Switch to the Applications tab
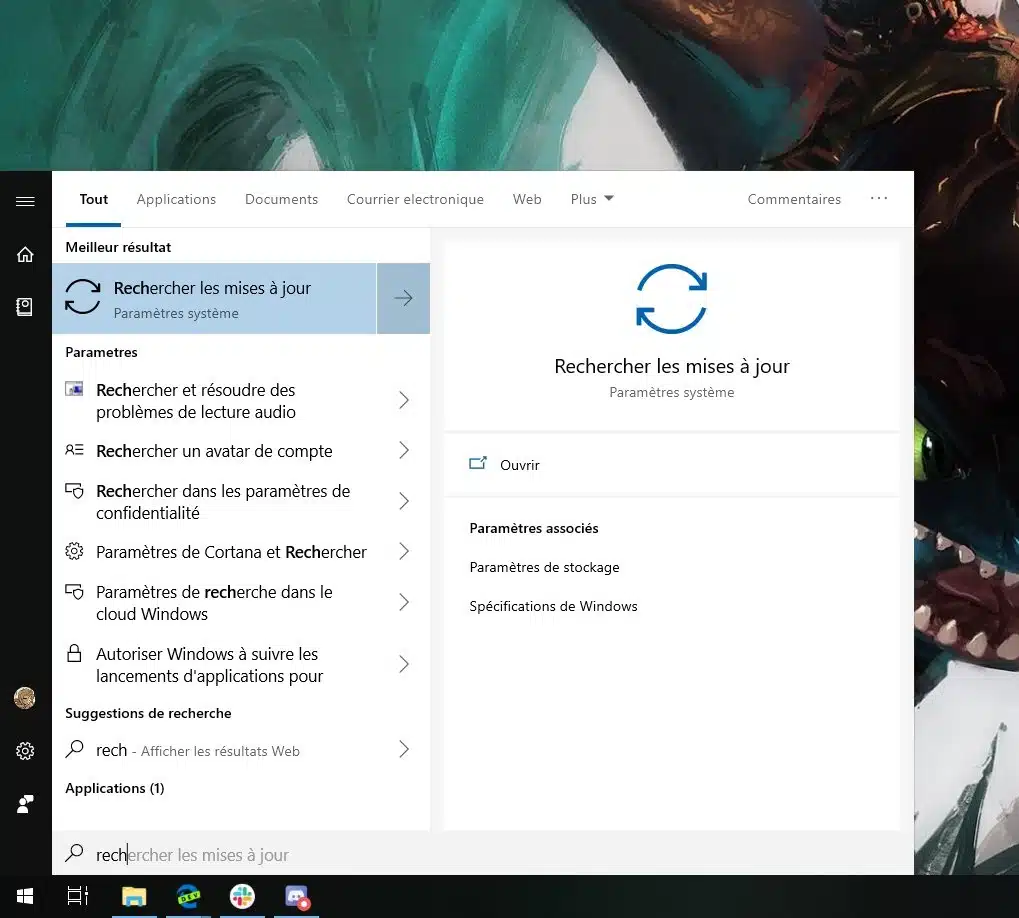1019x918 pixels. tap(176, 199)
